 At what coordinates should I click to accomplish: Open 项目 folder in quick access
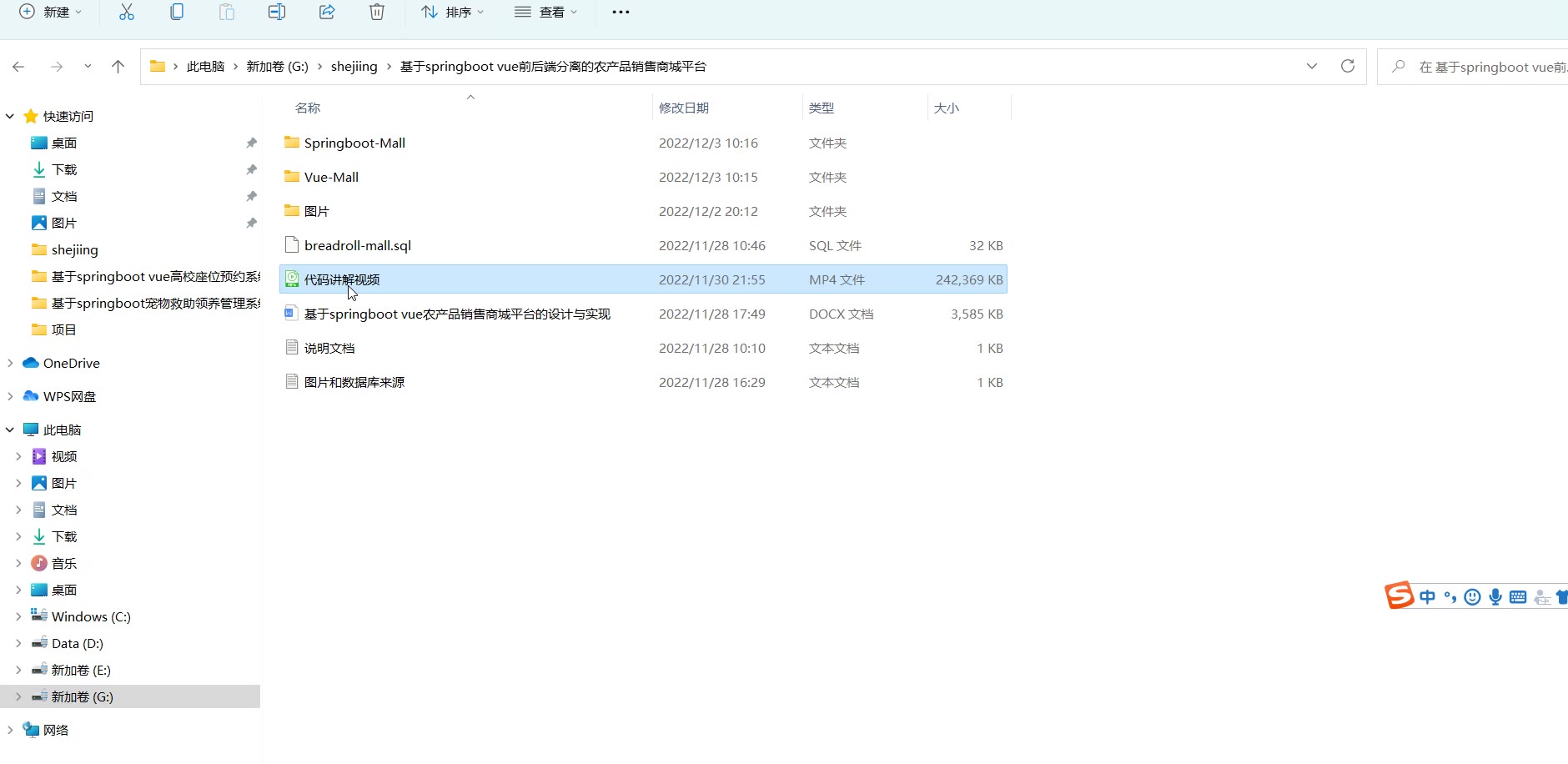(x=64, y=329)
